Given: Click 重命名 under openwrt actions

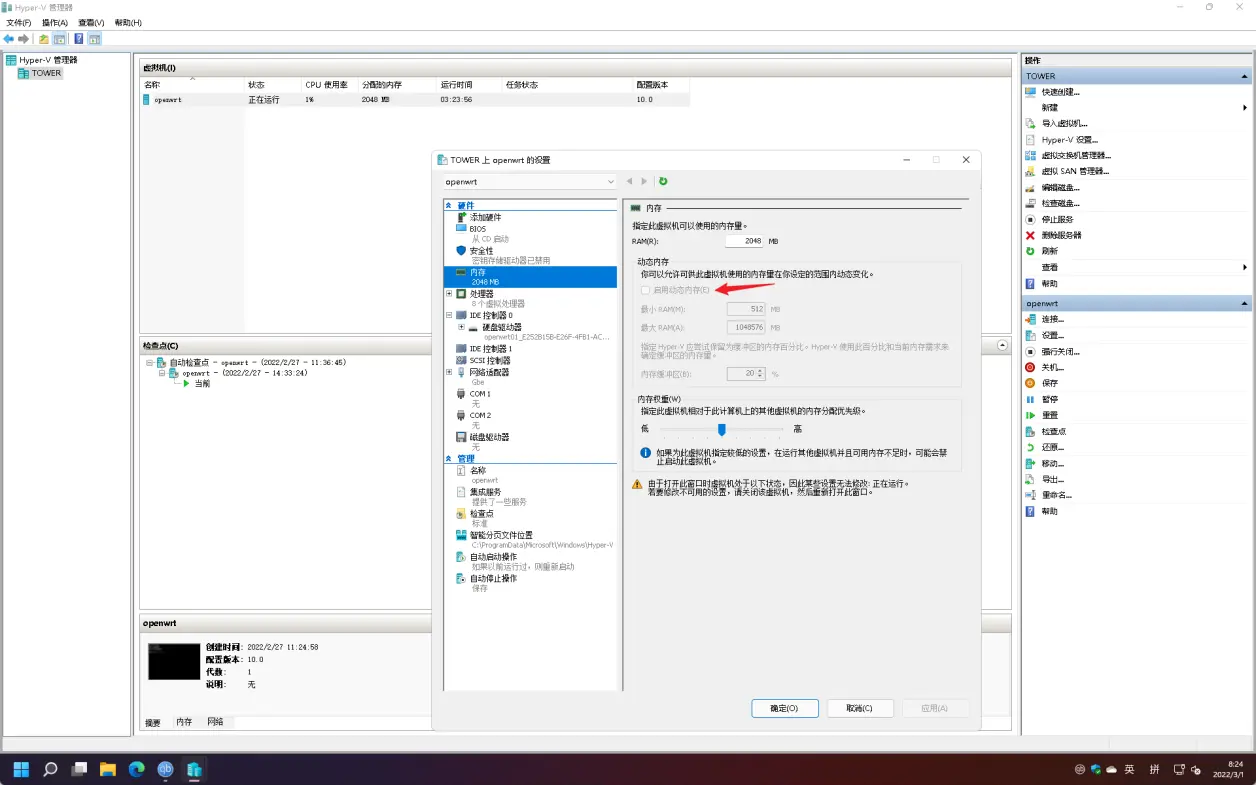Looking at the screenshot, I should (1057, 495).
